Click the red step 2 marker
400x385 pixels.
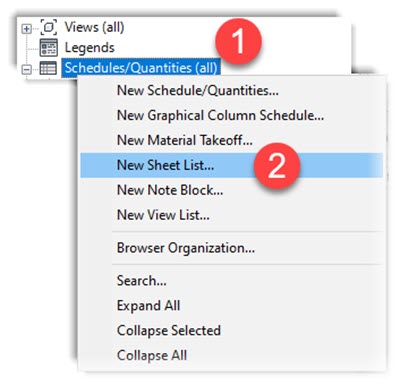coord(277,166)
